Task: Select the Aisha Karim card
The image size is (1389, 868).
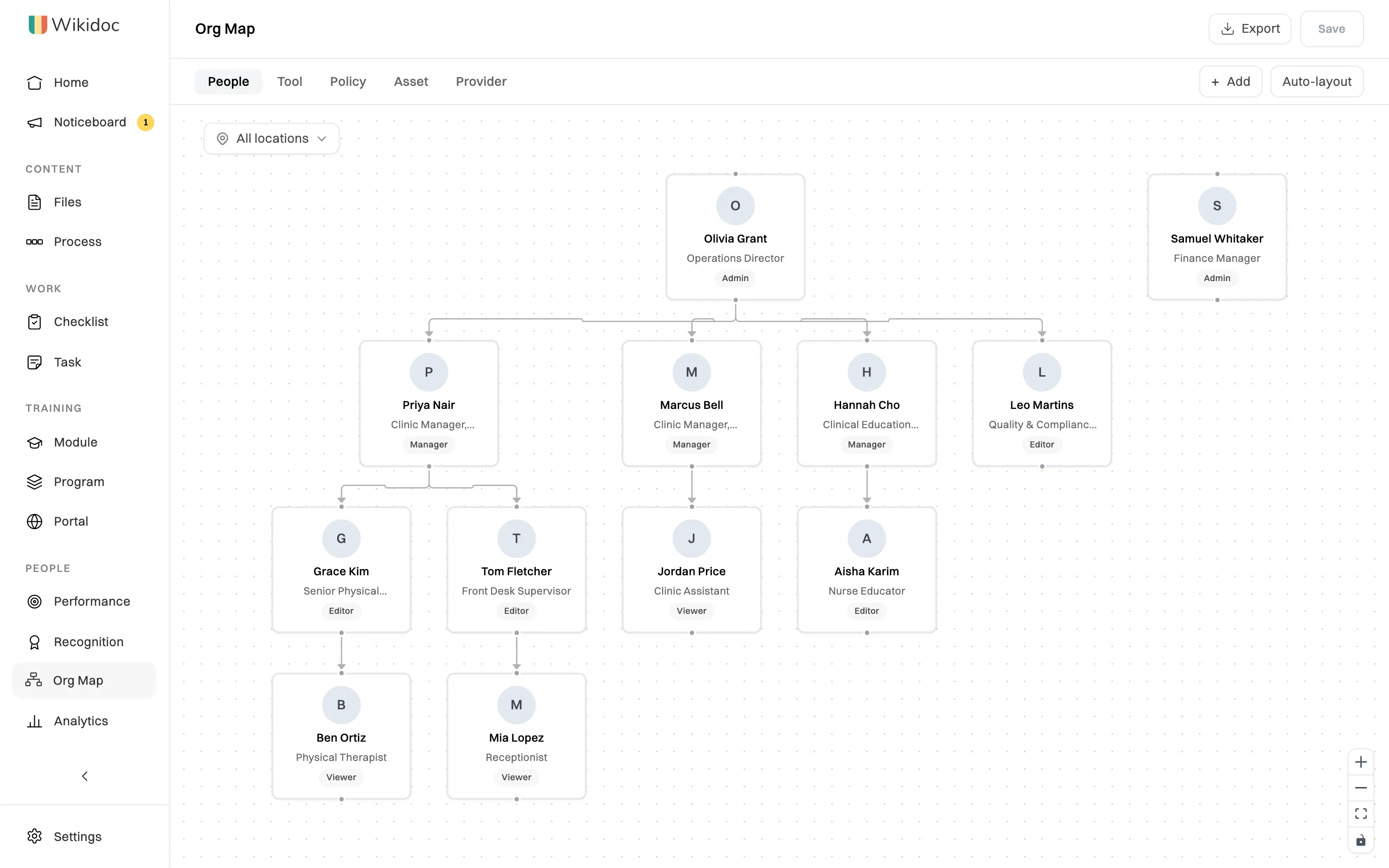Action: pos(867,570)
